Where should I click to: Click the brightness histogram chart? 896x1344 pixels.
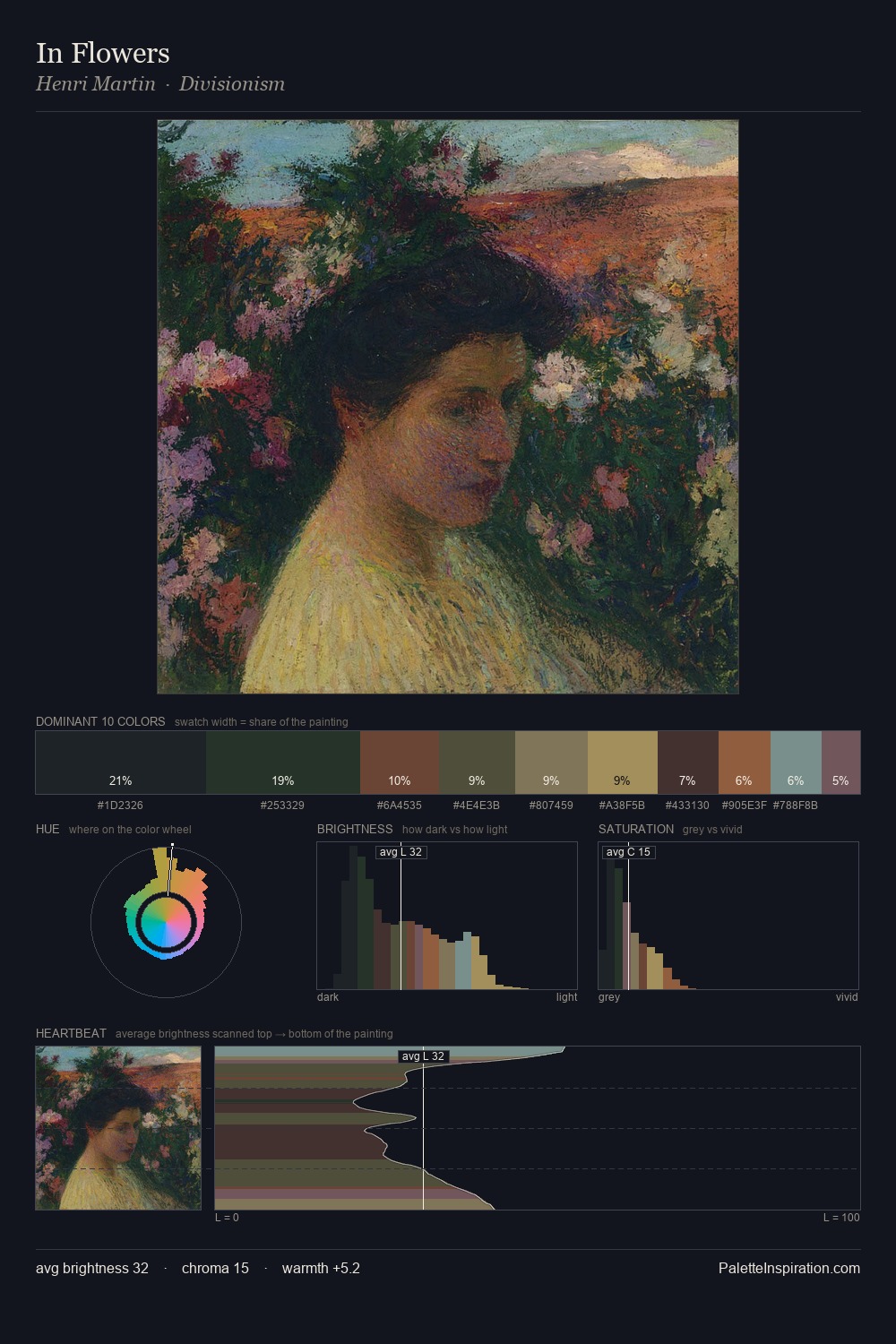[x=447, y=916]
